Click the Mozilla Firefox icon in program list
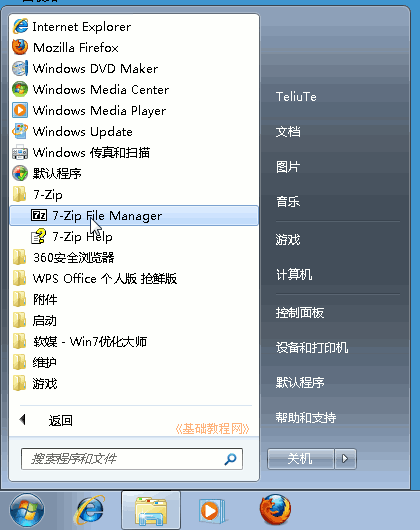 pyautogui.click(x=20, y=47)
